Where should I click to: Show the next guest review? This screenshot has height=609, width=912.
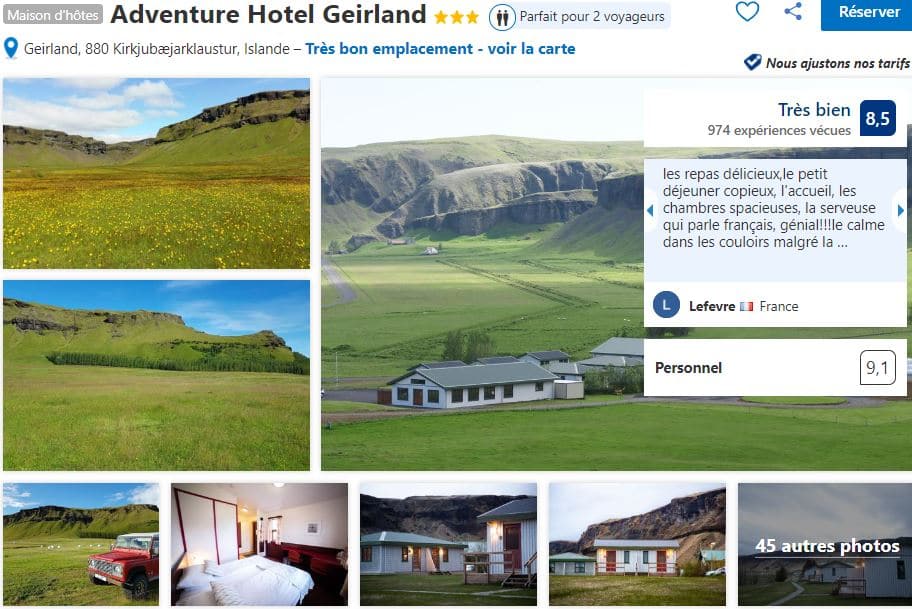tap(901, 210)
